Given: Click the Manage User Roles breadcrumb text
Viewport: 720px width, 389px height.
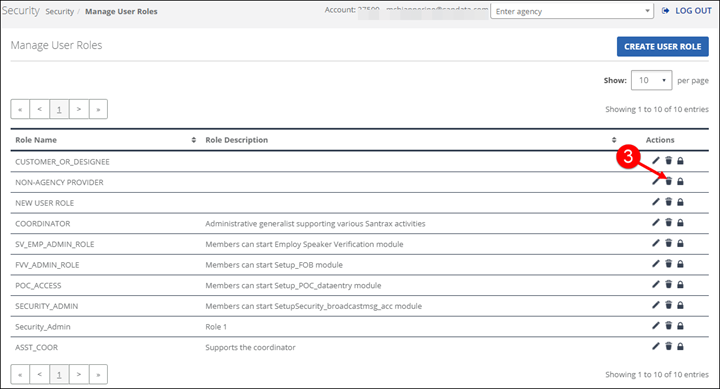Looking at the screenshot, I should click(x=121, y=11).
